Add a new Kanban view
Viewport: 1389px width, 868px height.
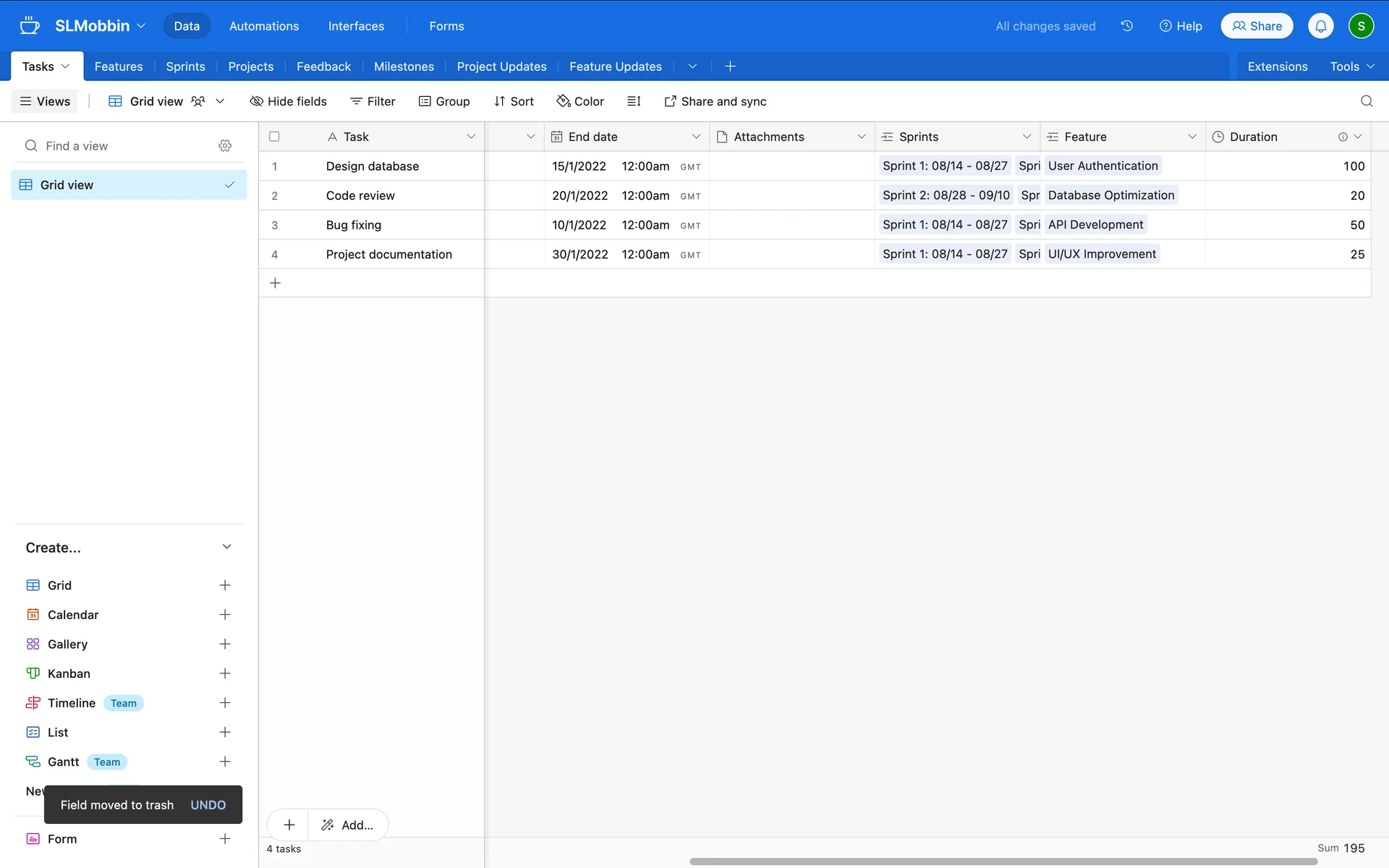pos(225,673)
